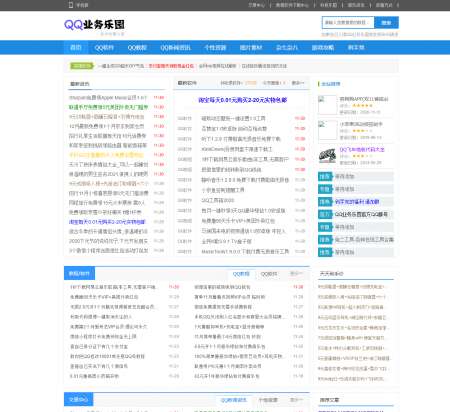Click the QQ业务乐园 site logo

[94, 25]
